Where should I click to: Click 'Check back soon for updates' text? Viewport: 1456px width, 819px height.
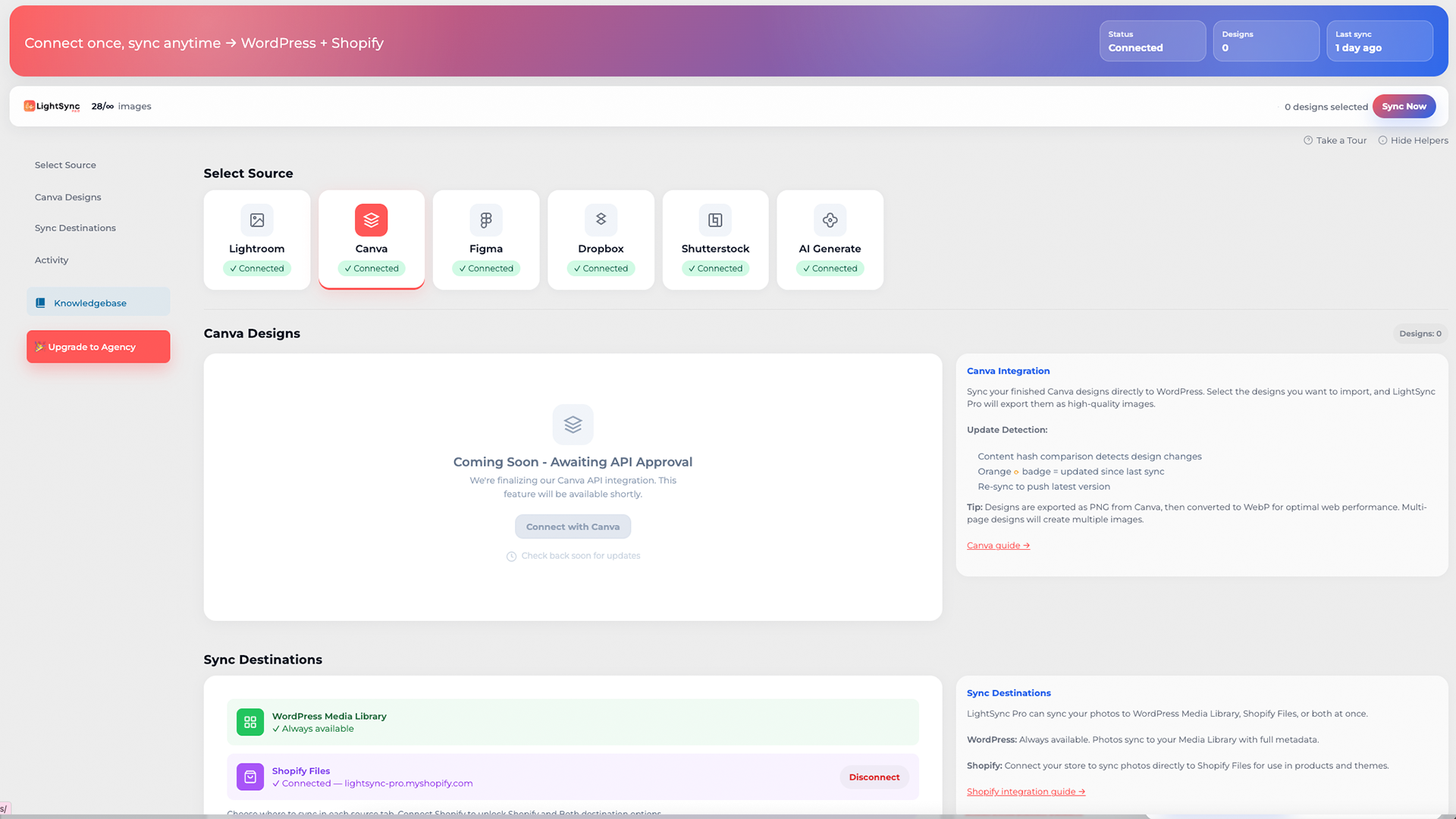pos(581,556)
